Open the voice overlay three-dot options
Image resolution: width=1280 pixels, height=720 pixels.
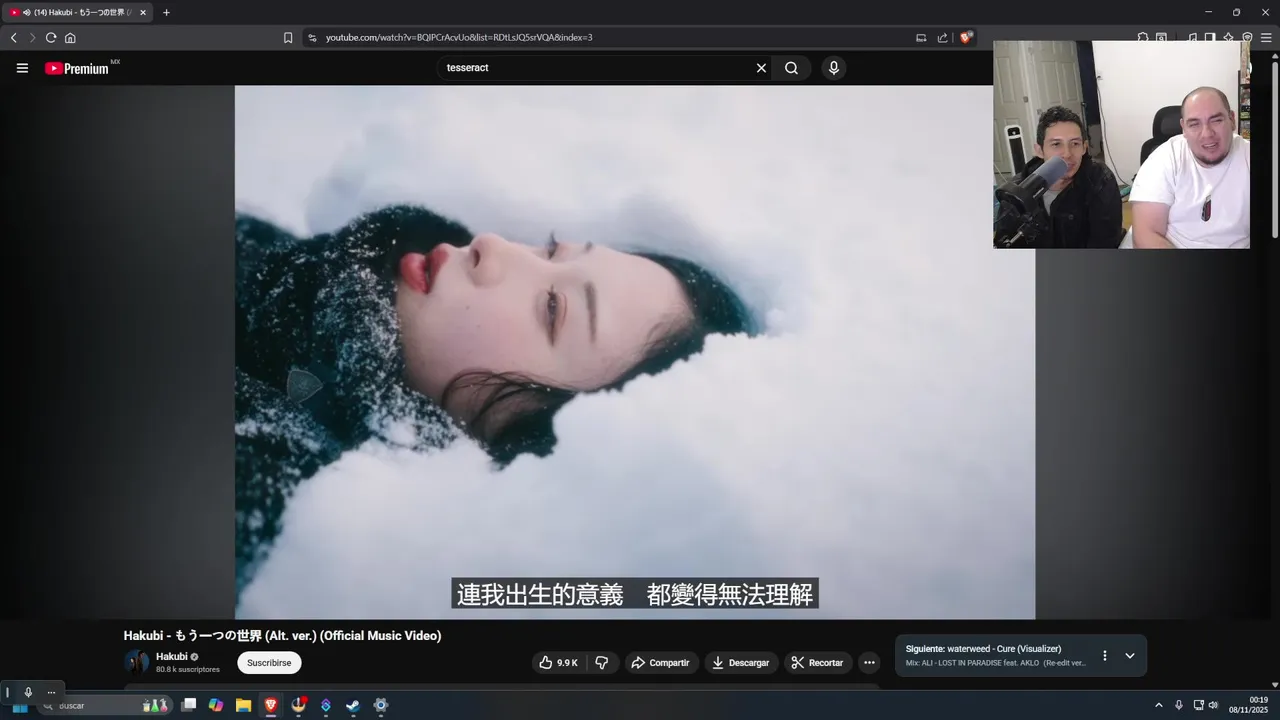[x=51, y=692]
